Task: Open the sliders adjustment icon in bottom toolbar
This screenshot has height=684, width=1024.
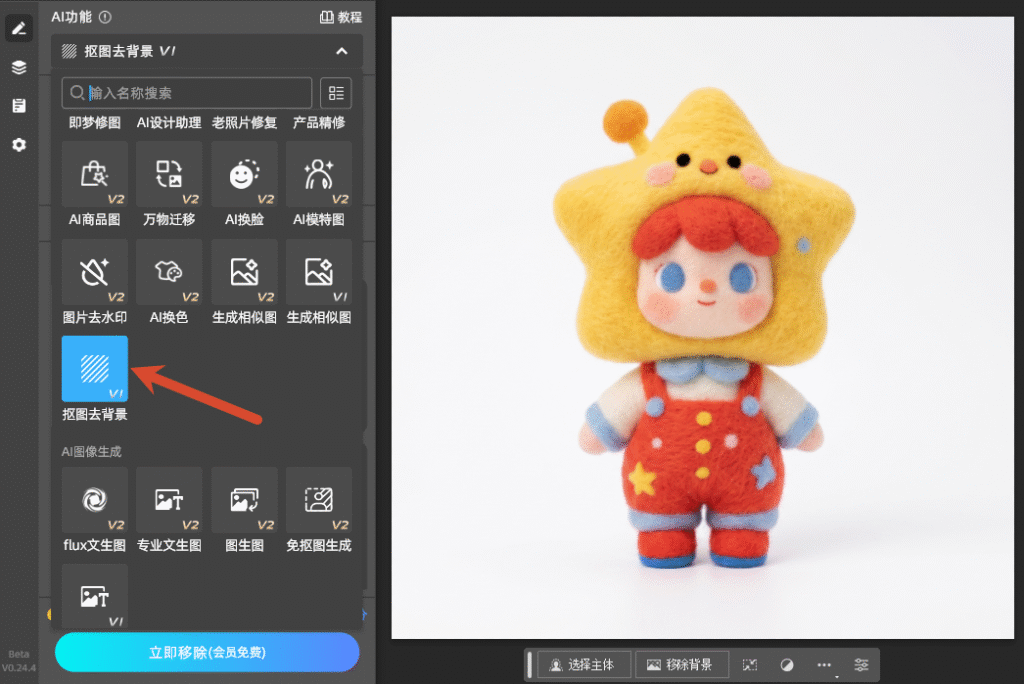Action: (x=861, y=665)
